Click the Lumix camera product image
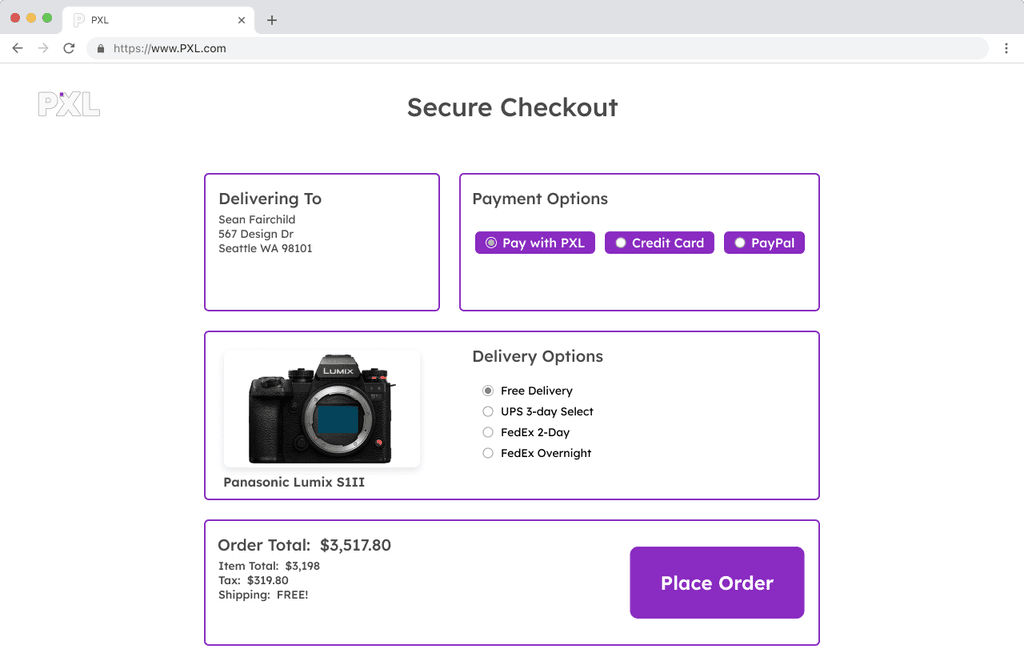 pos(322,409)
